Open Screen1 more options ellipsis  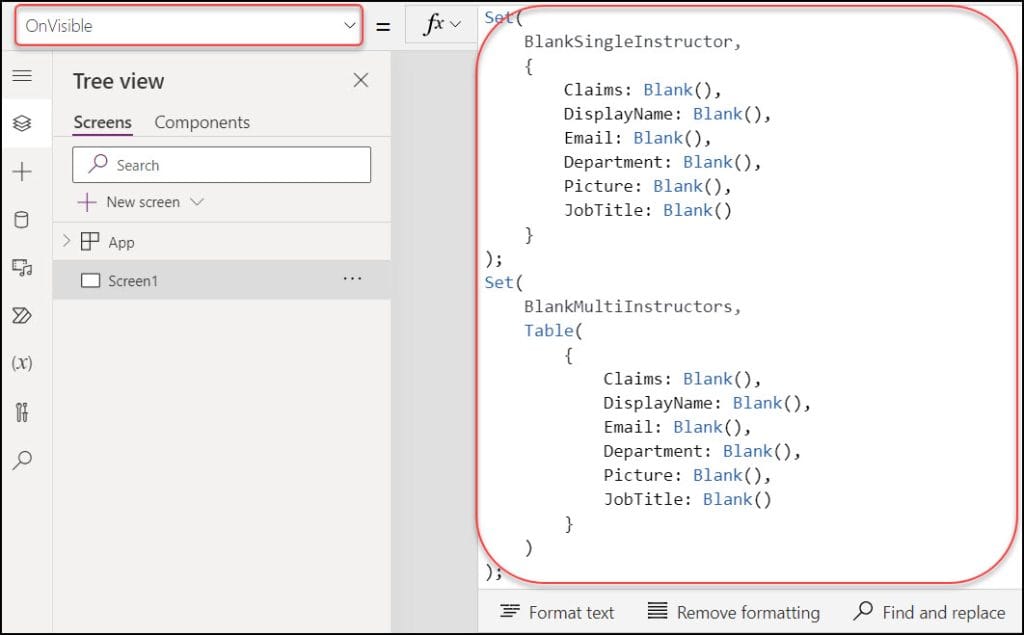353,279
